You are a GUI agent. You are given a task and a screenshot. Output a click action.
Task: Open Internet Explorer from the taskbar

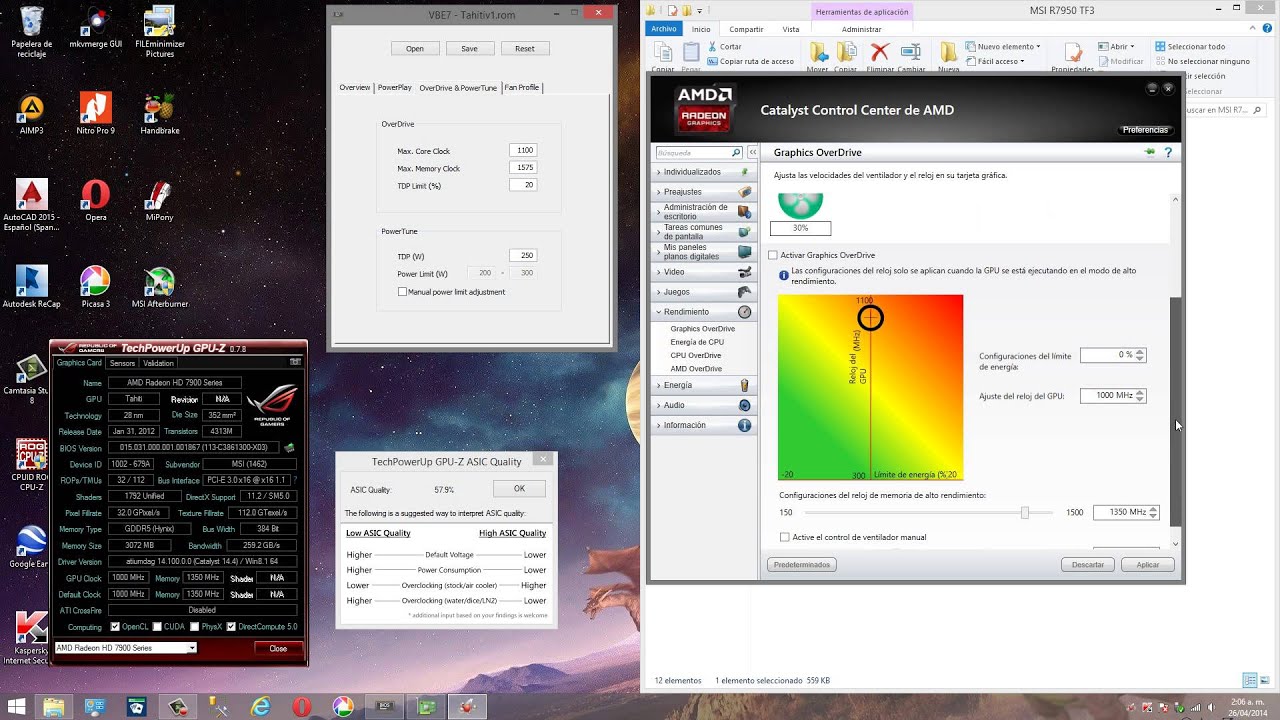tap(261, 706)
